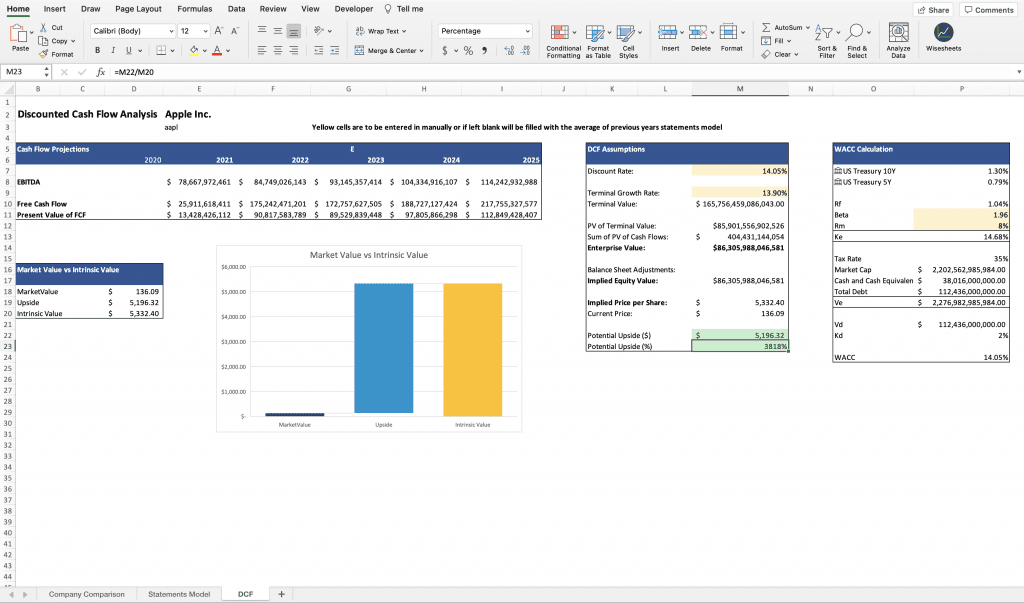Toggle bold formatting

(97, 50)
